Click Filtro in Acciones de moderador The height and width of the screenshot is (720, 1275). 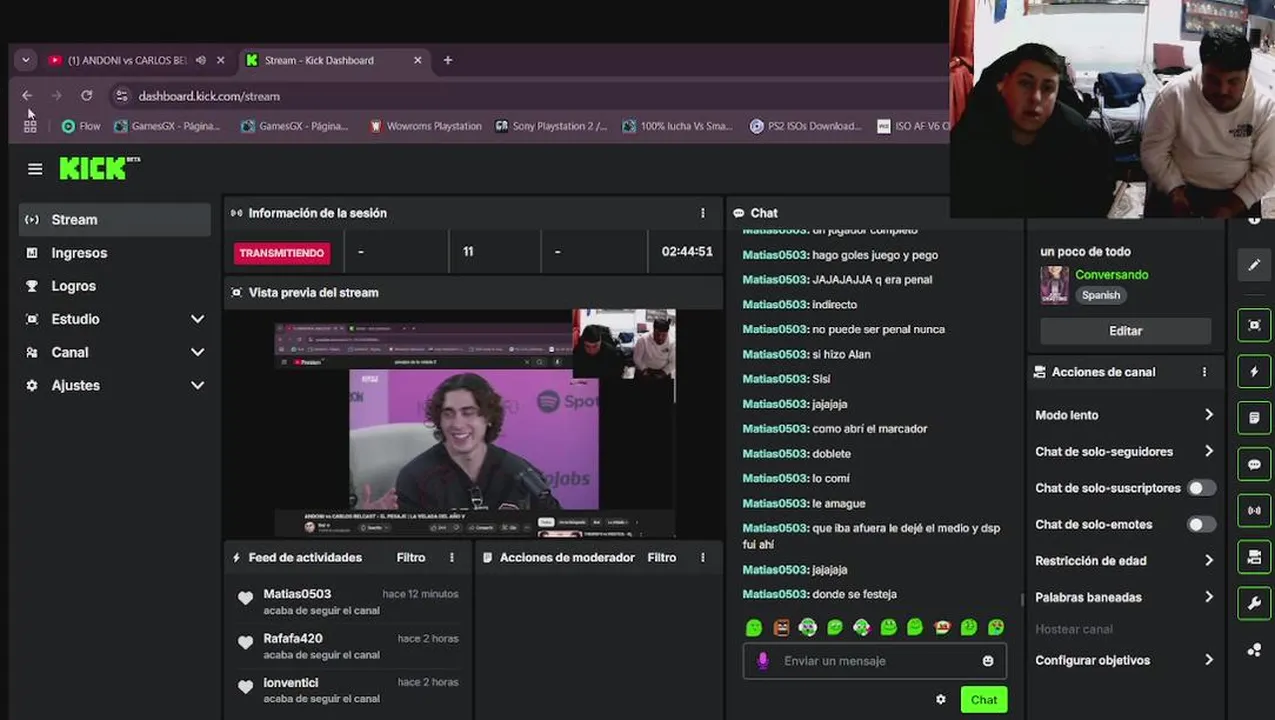(x=662, y=557)
